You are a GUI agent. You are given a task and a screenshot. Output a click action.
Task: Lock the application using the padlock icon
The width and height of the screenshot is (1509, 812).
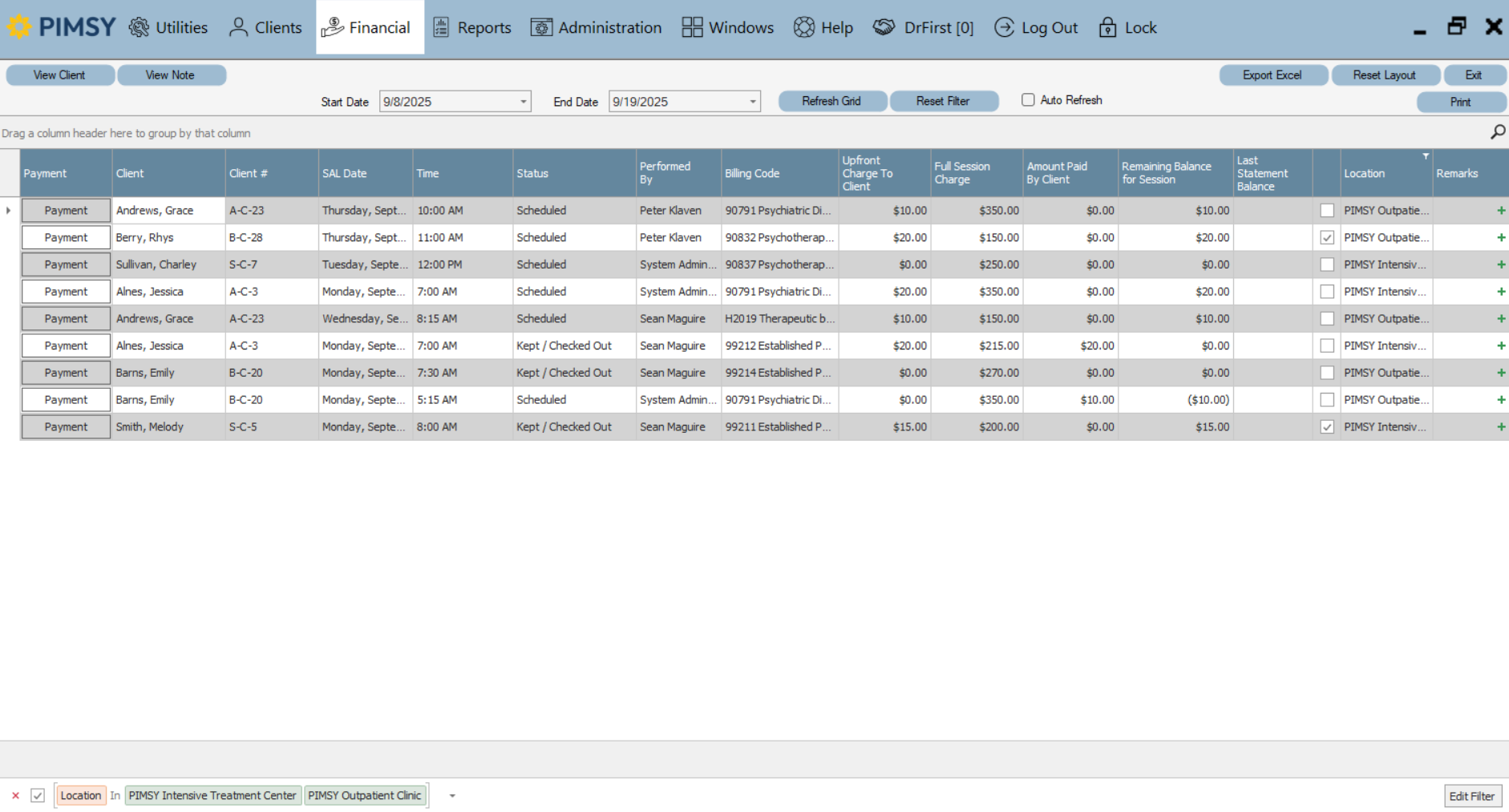[x=1107, y=27]
